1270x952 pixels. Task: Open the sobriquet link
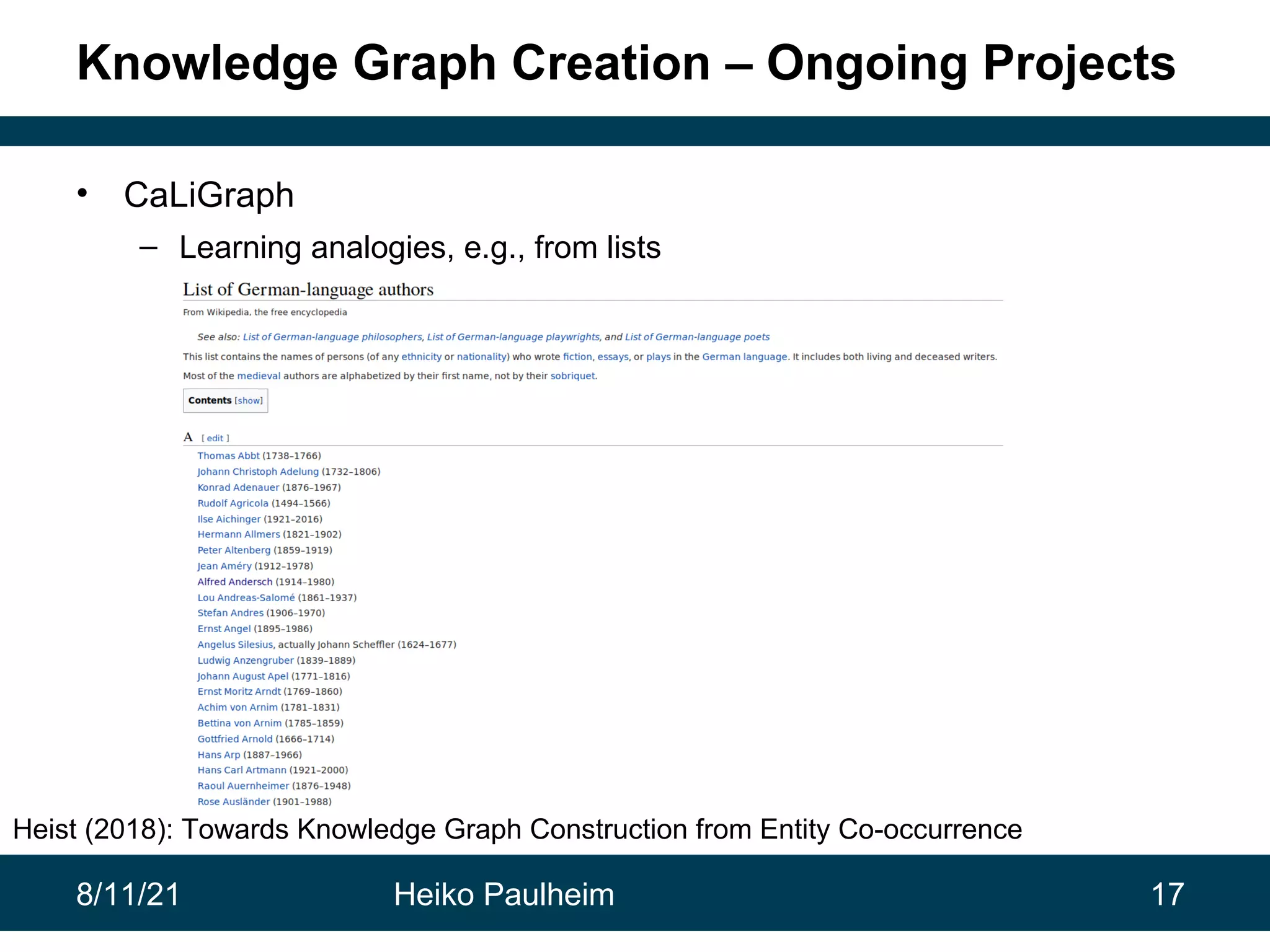573,376
